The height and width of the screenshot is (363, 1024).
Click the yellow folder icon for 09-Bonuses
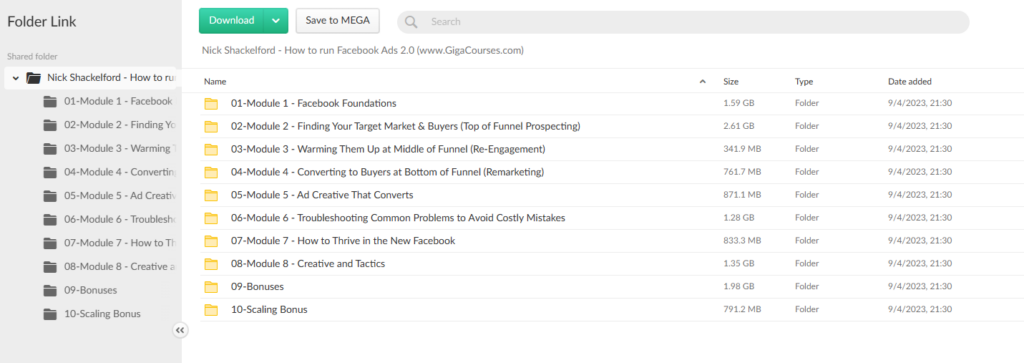(211, 287)
